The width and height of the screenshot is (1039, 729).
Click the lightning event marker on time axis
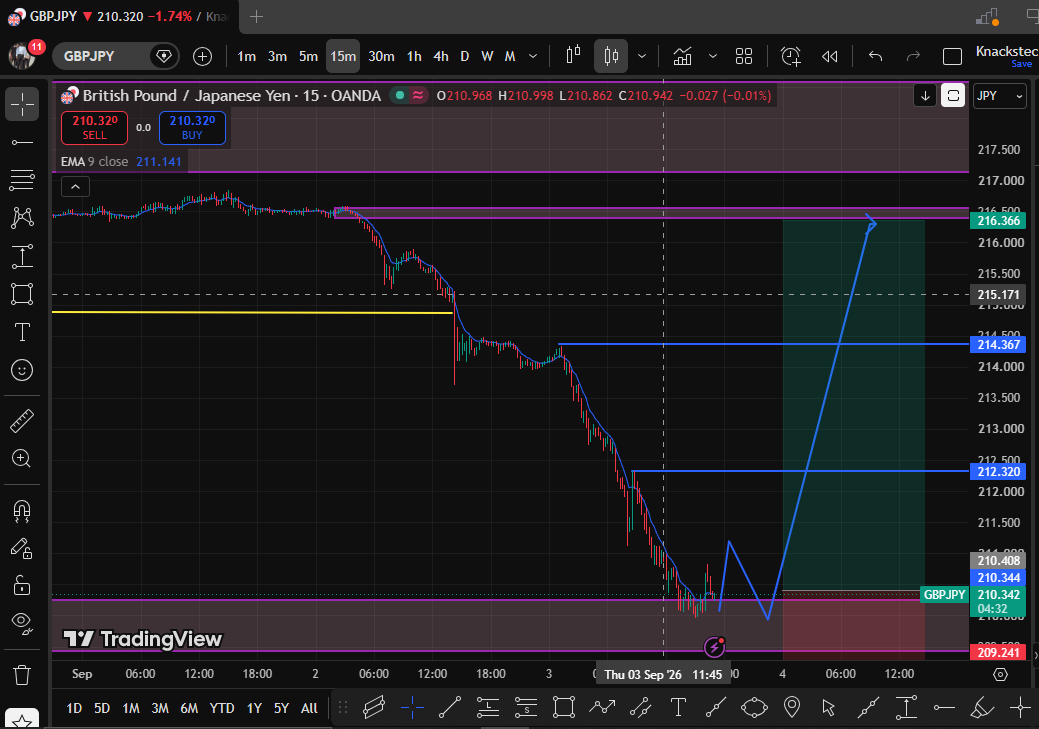coord(714,647)
